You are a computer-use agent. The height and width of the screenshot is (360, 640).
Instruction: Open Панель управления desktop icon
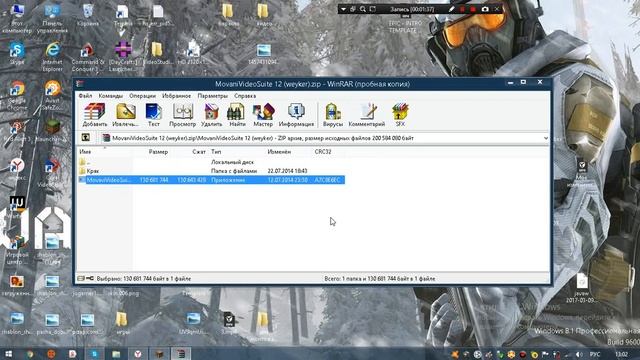[x=52, y=18]
